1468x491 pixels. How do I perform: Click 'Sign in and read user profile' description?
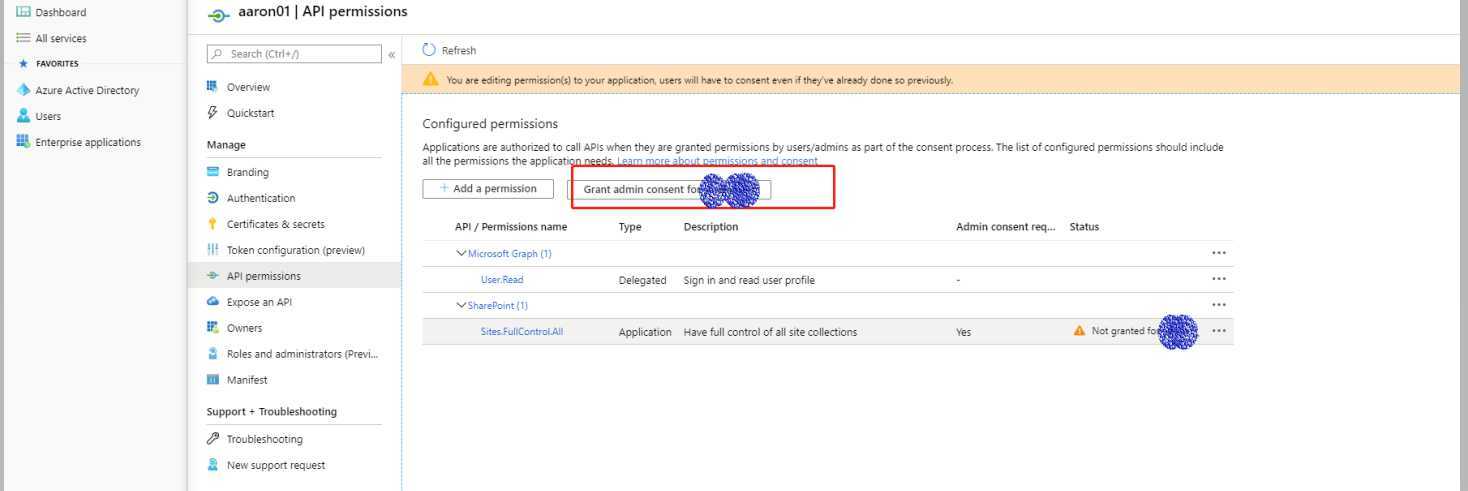[749, 280]
